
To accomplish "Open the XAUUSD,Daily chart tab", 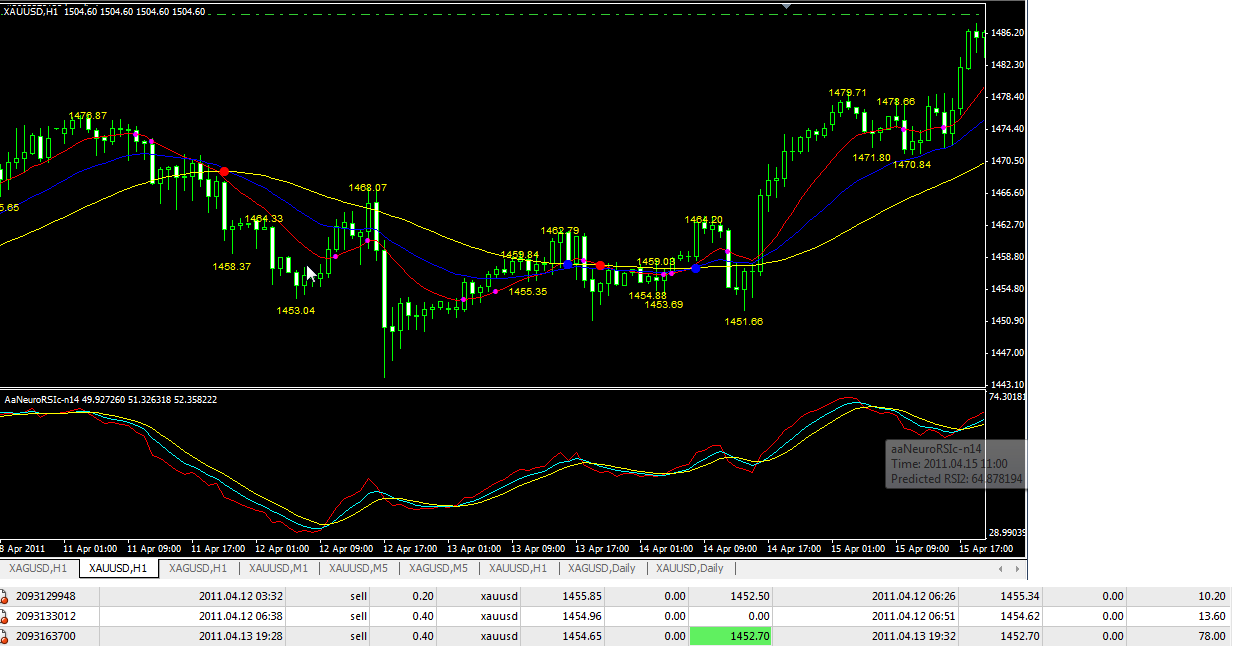I will click(689, 568).
